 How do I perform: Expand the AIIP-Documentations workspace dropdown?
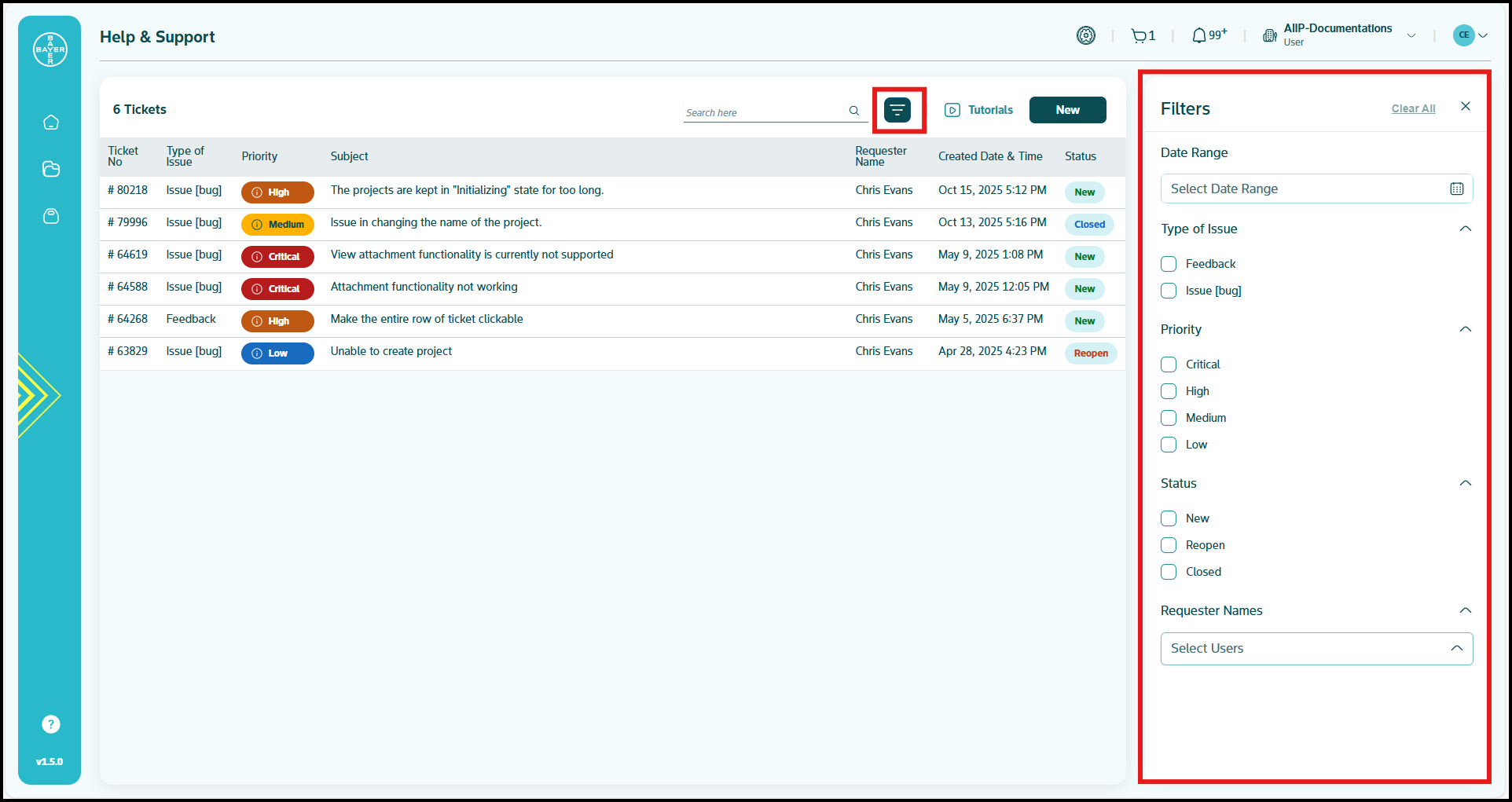point(1411,35)
